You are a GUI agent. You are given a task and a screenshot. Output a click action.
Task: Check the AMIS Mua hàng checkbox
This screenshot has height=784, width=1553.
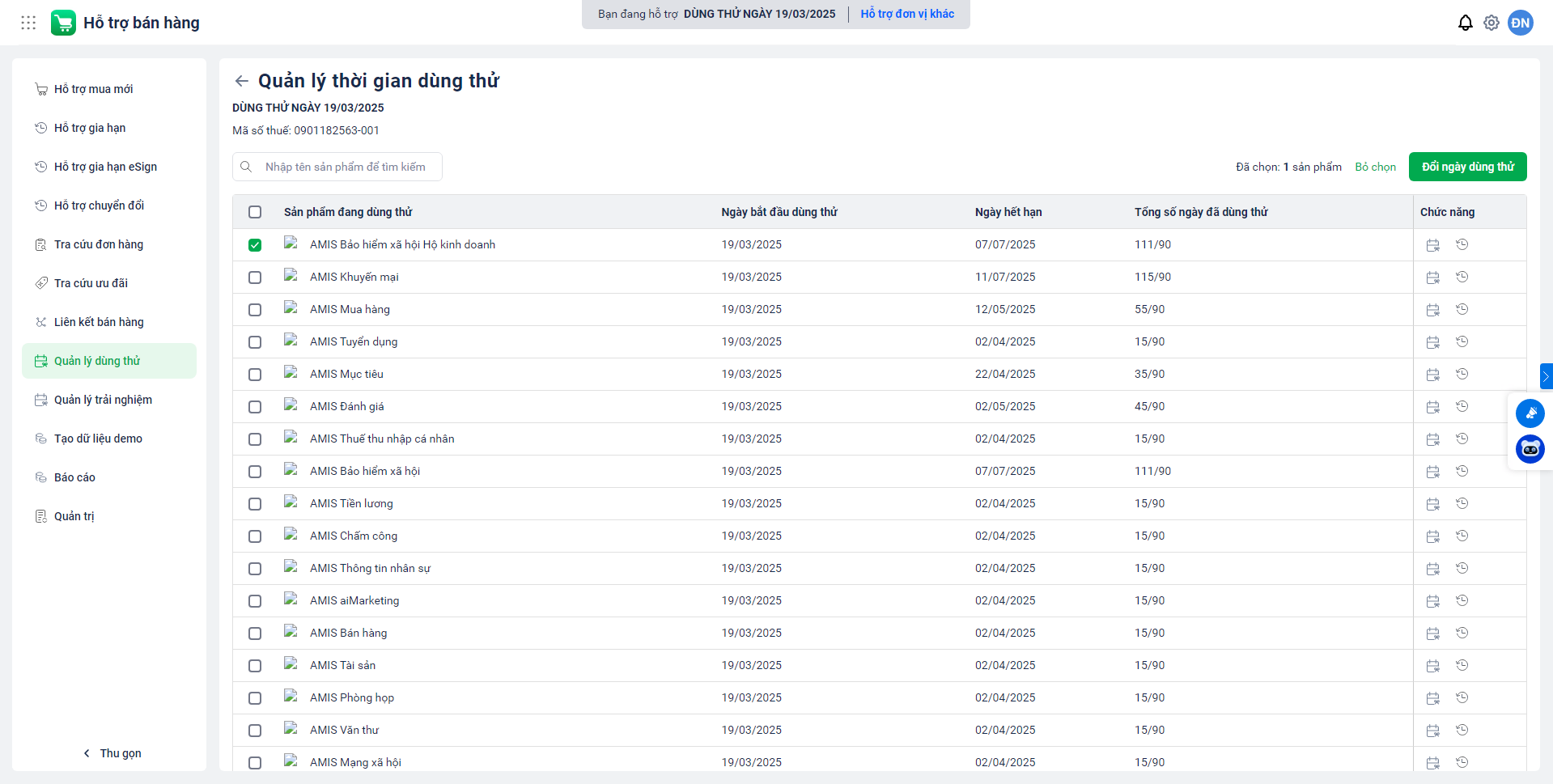pos(255,310)
